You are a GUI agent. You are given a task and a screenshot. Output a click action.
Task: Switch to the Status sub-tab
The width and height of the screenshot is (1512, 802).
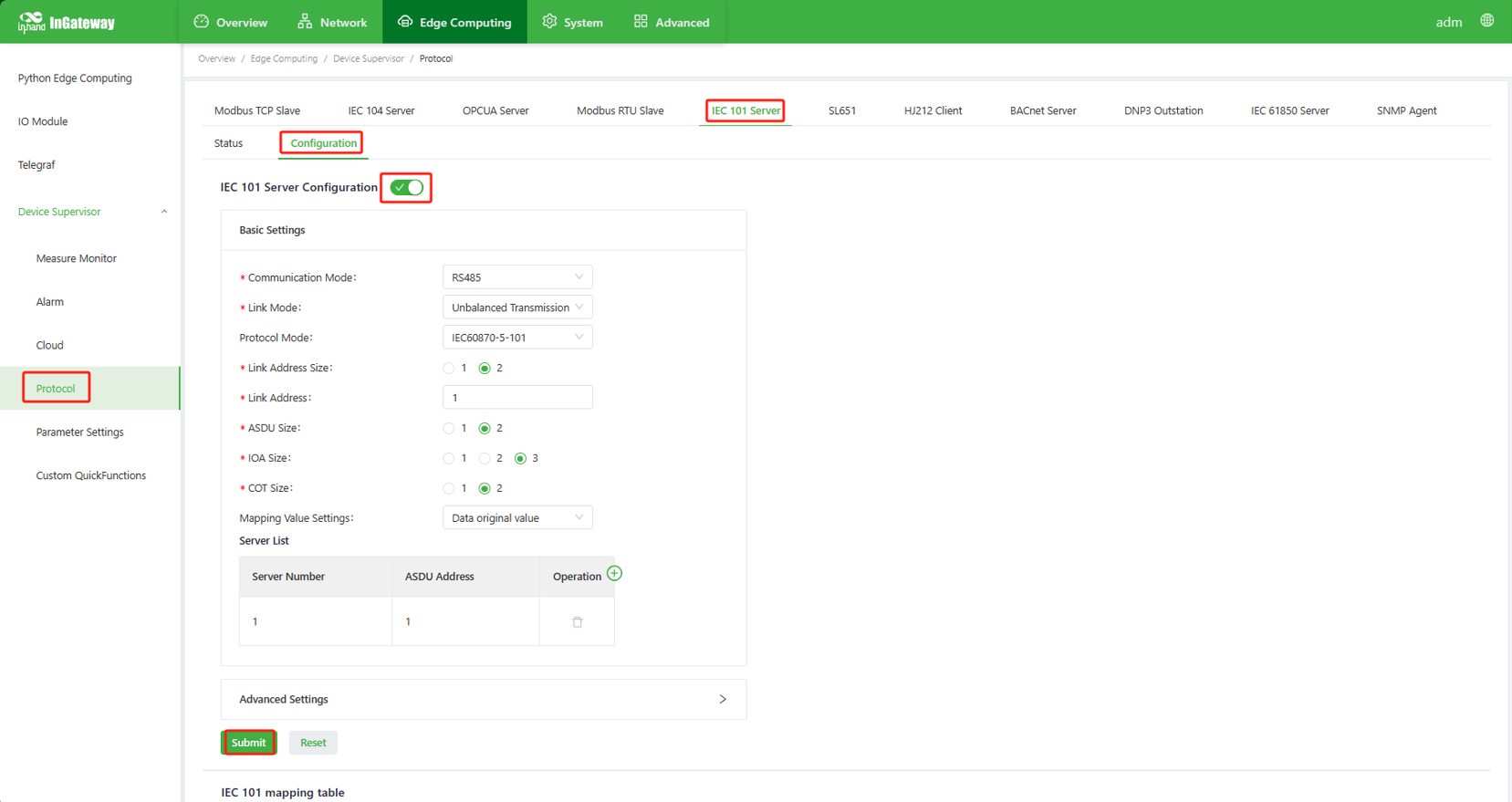pyautogui.click(x=228, y=143)
